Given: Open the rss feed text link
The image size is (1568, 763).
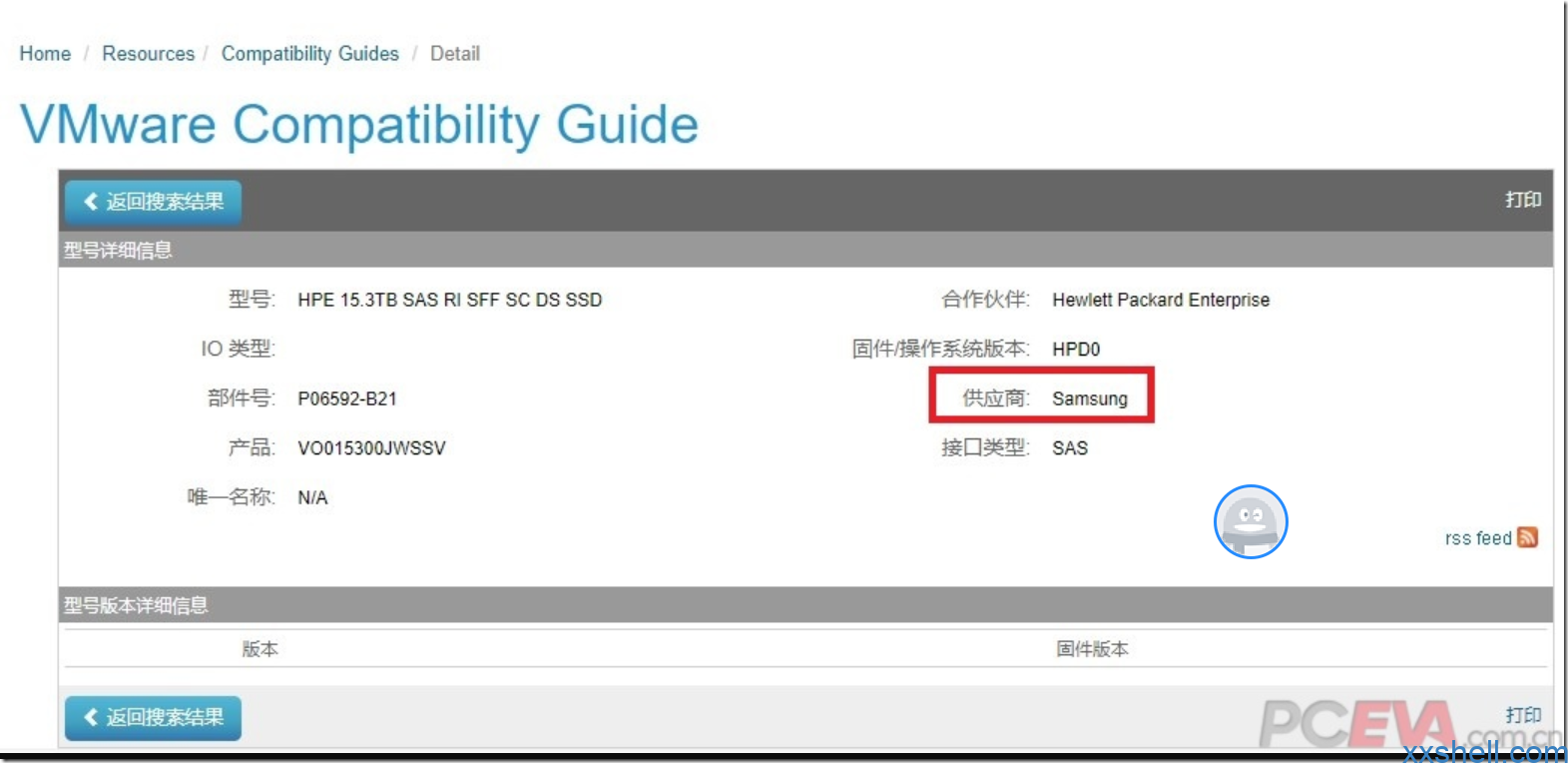Looking at the screenshot, I should coord(1478,538).
